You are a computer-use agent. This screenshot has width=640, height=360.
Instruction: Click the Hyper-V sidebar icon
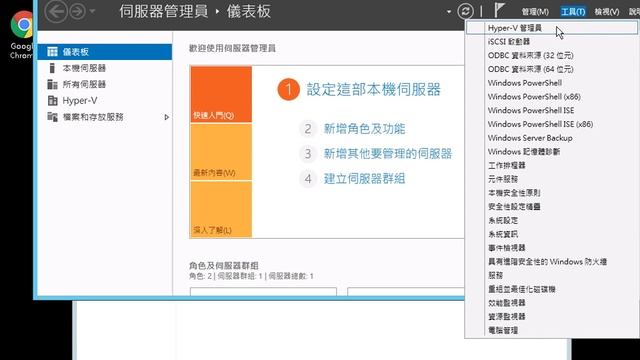52,100
